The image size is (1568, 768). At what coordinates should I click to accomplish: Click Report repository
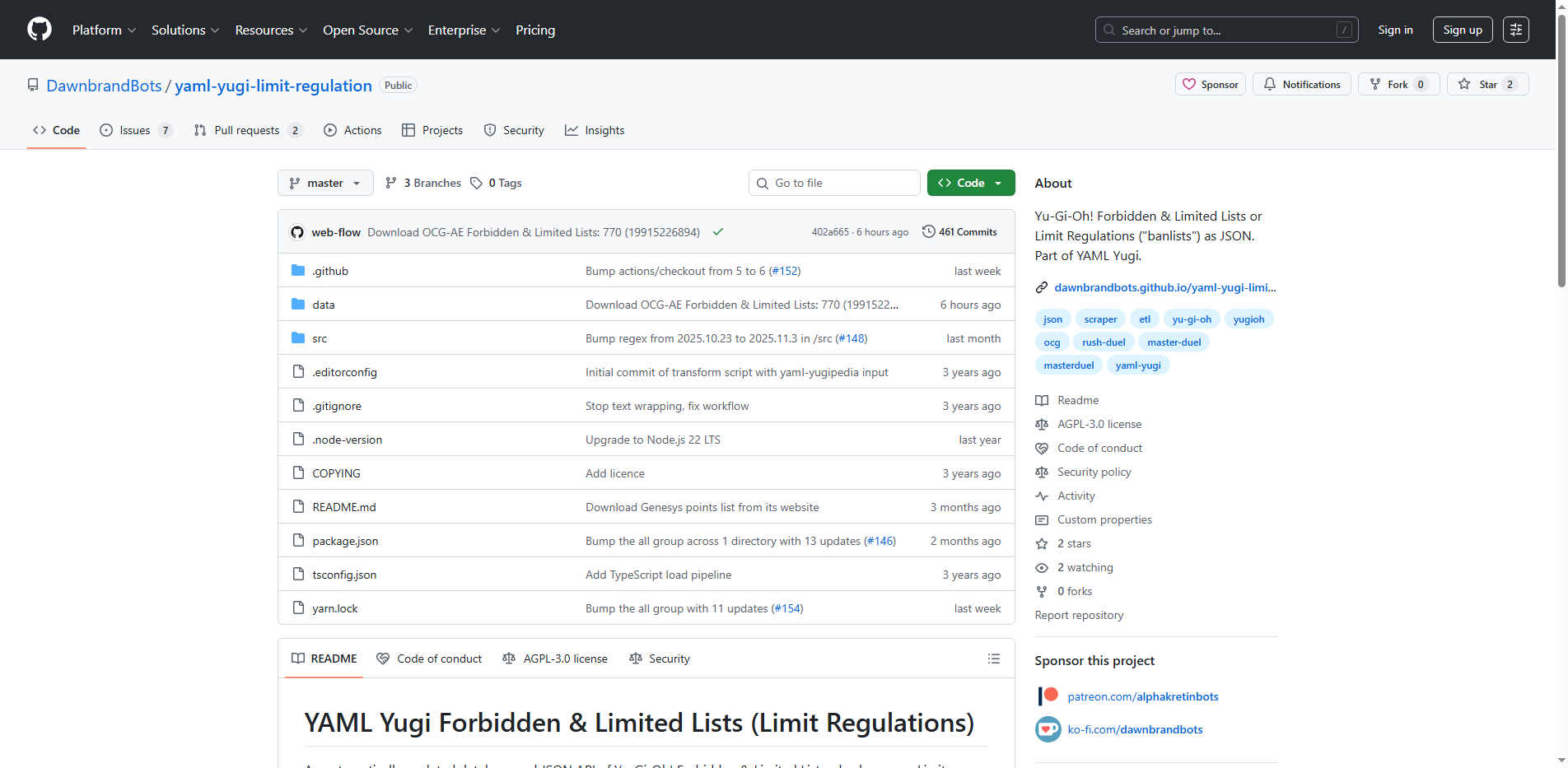point(1079,615)
